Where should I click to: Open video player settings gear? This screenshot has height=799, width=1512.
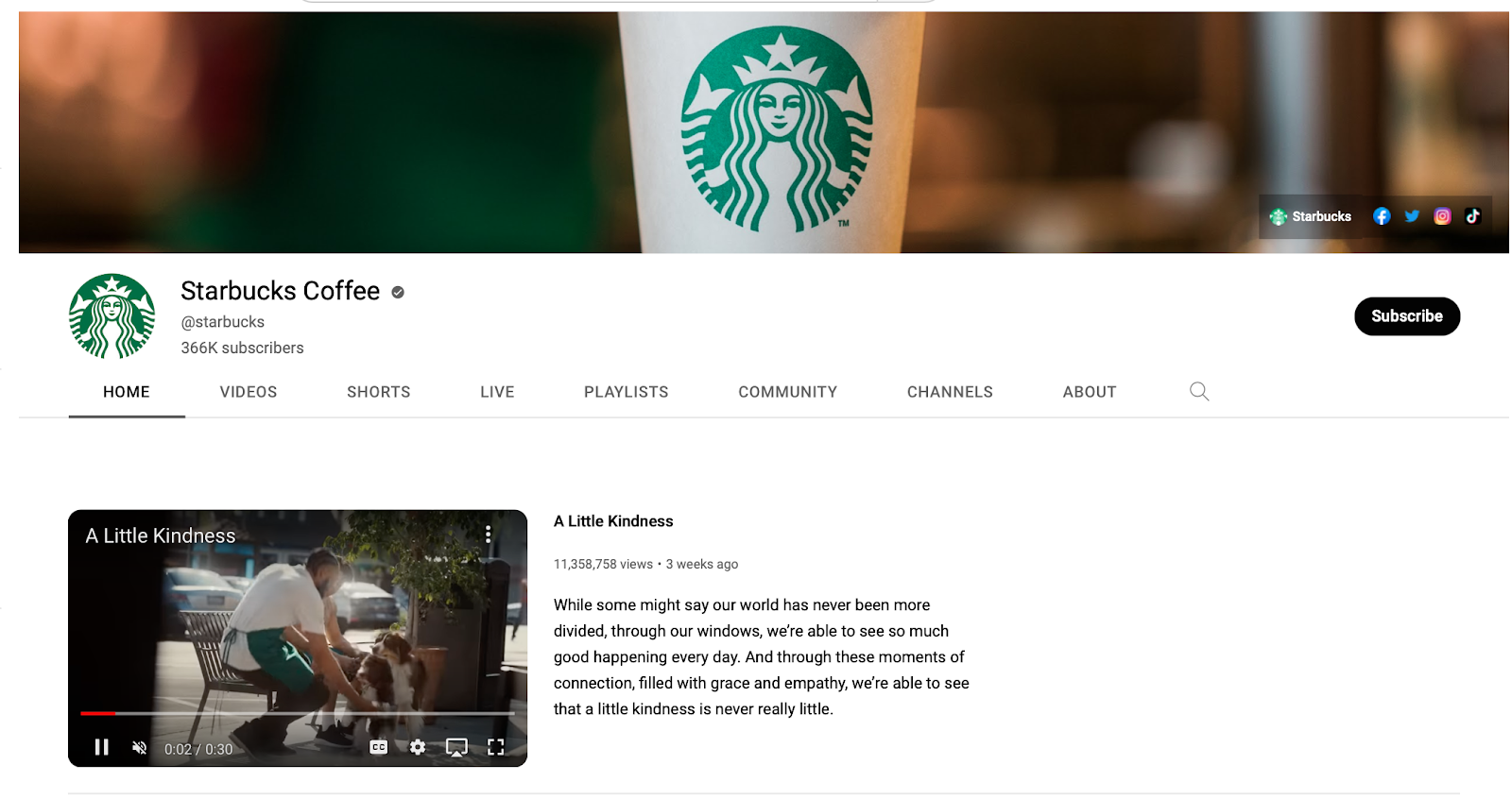tap(418, 747)
